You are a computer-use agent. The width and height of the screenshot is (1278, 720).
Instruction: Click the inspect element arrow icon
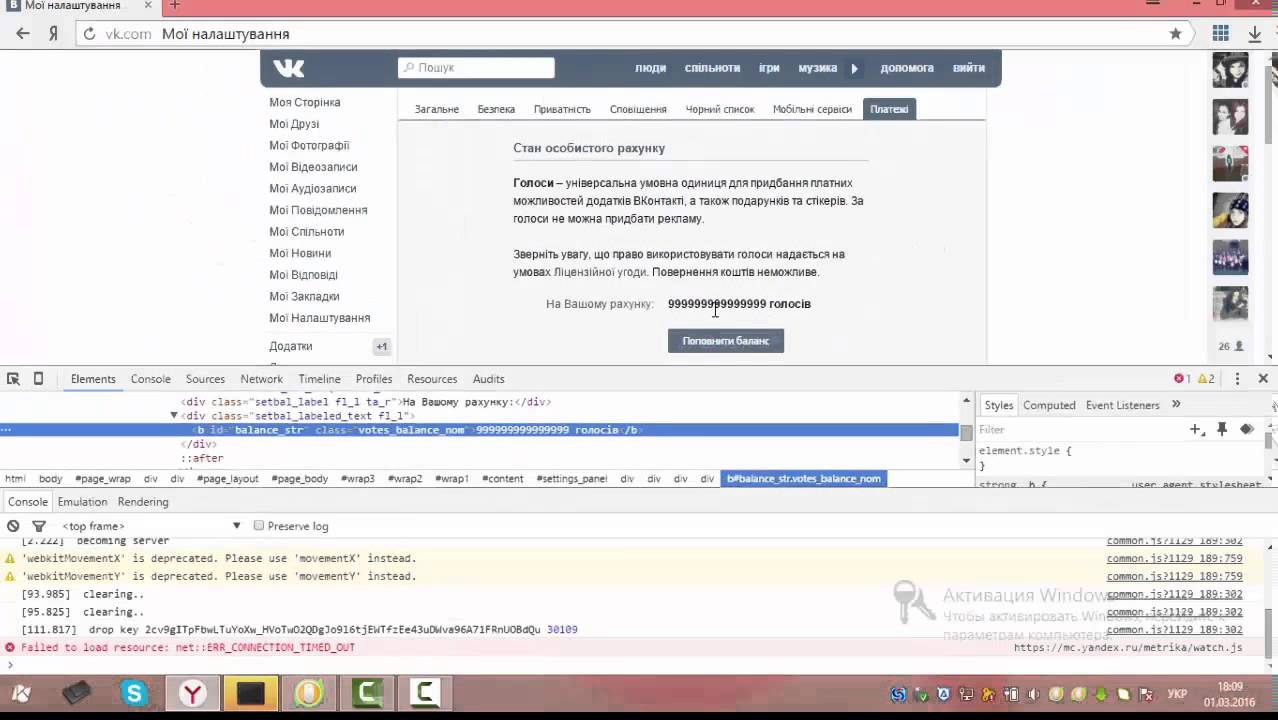[x=13, y=379]
